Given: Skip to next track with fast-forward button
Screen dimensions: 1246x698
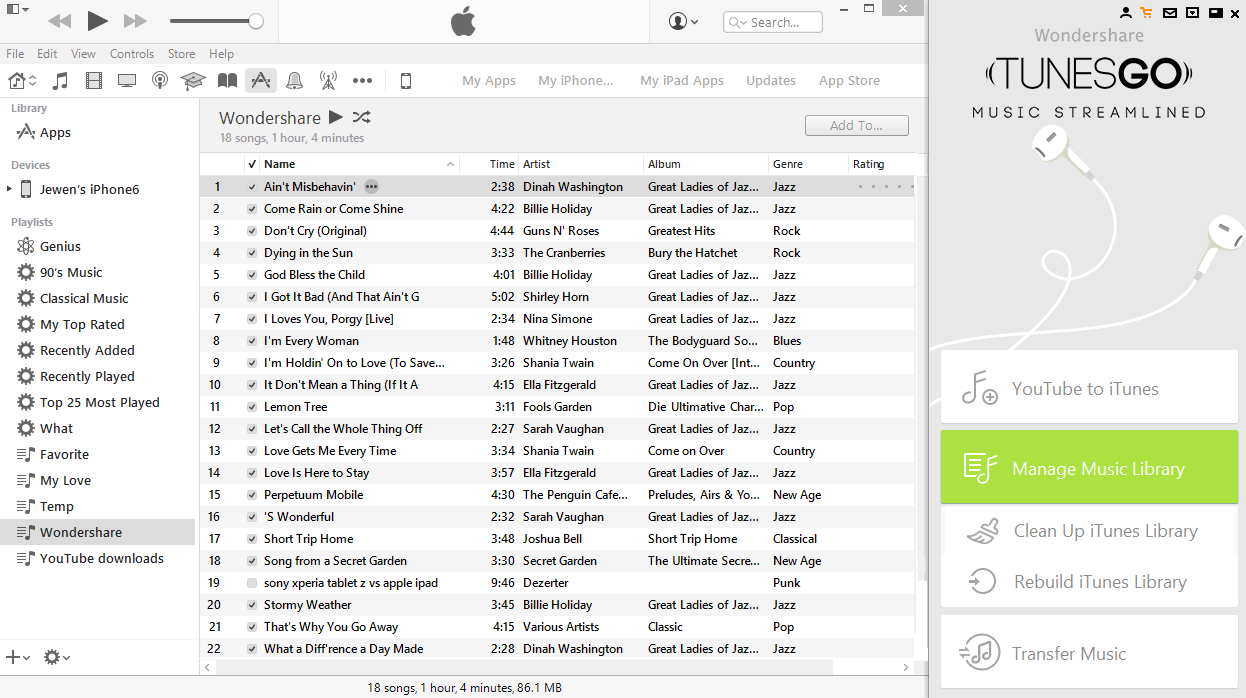Looking at the screenshot, I should (135, 20).
